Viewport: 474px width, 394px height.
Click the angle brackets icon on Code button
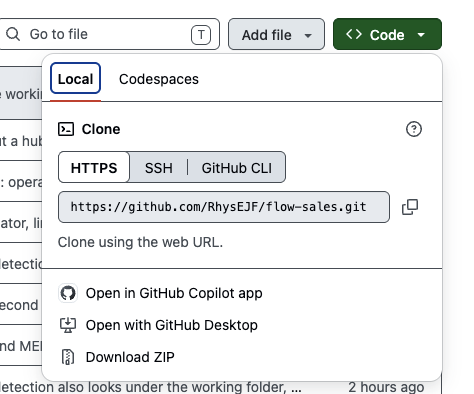coord(354,34)
